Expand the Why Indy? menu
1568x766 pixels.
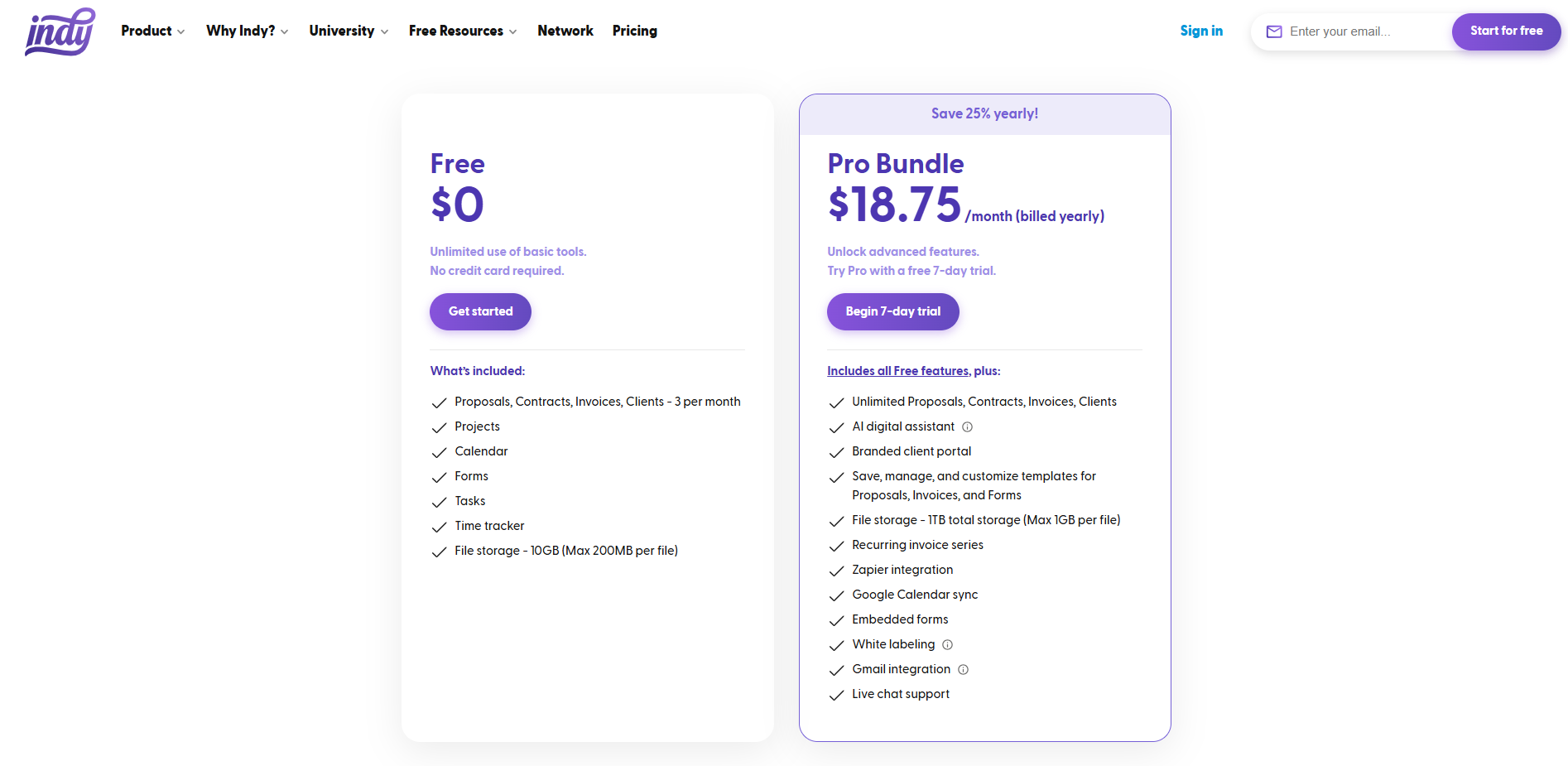(x=247, y=31)
